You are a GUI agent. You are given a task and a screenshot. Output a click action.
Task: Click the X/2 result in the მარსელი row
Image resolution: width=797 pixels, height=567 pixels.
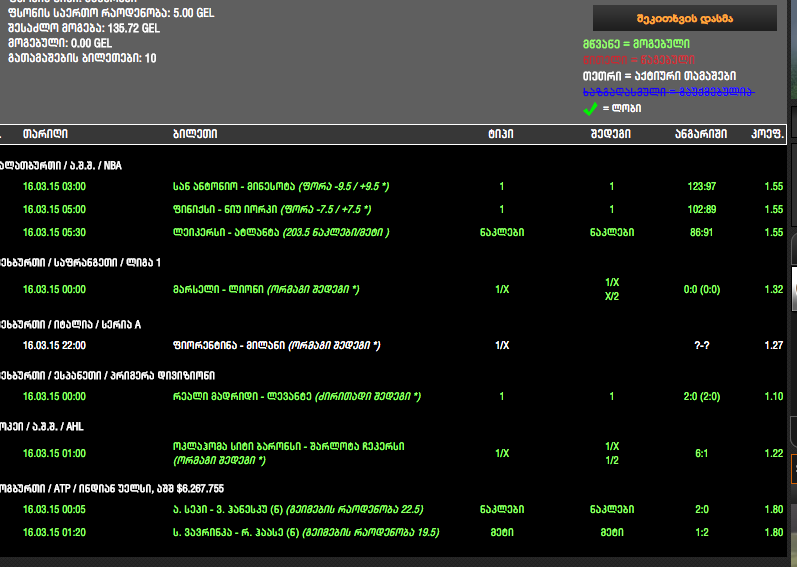coord(612,297)
